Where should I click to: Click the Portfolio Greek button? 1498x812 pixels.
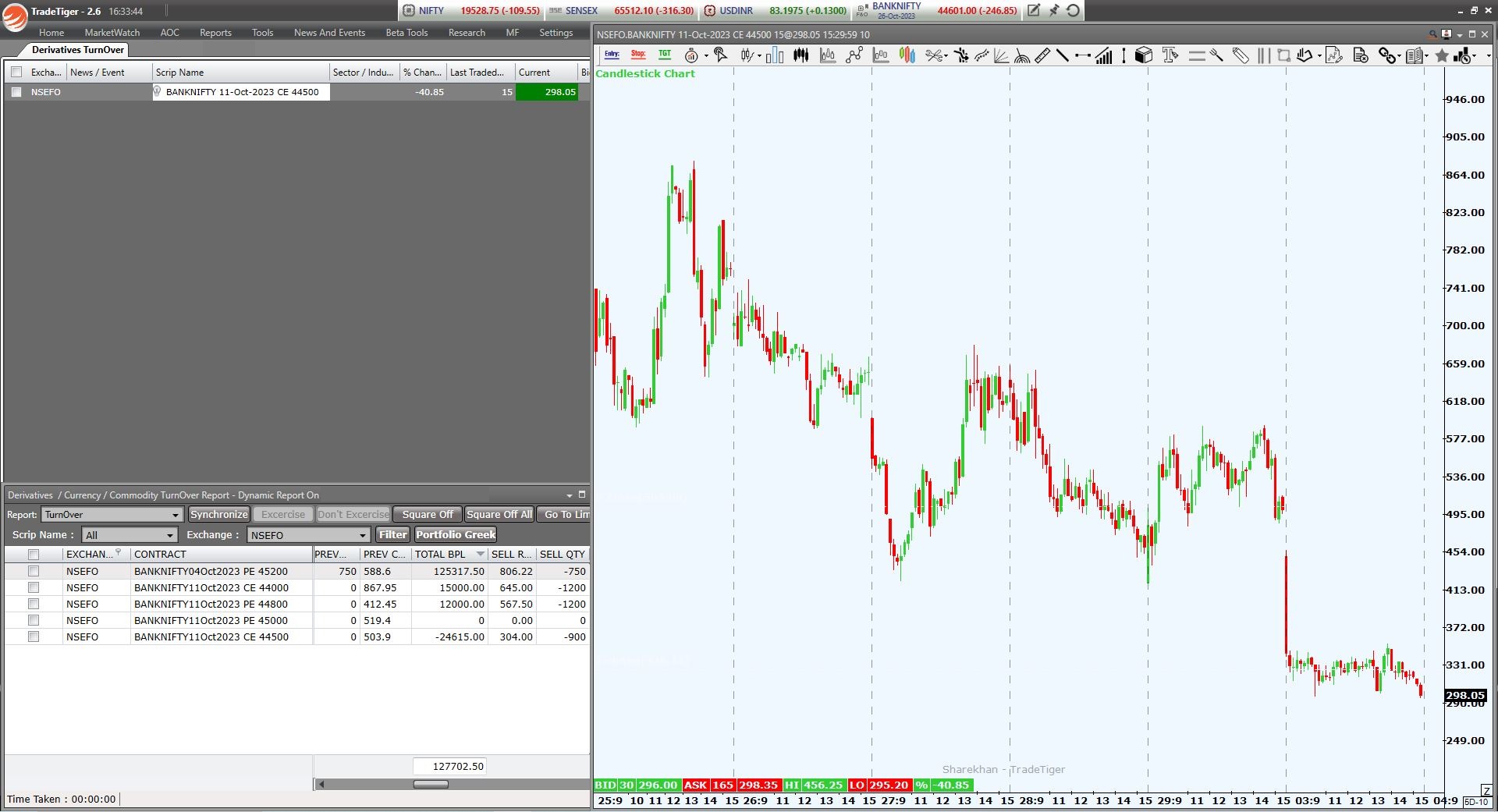[456, 535]
